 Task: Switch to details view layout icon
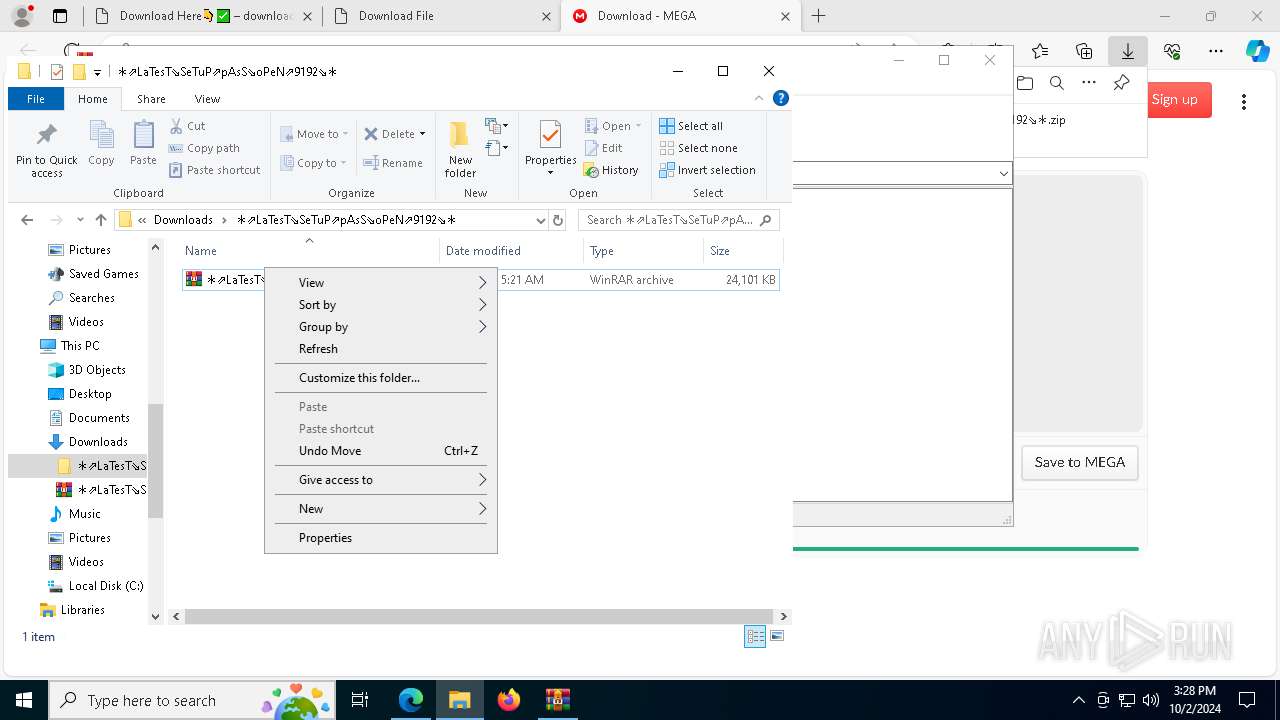[755, 637]
